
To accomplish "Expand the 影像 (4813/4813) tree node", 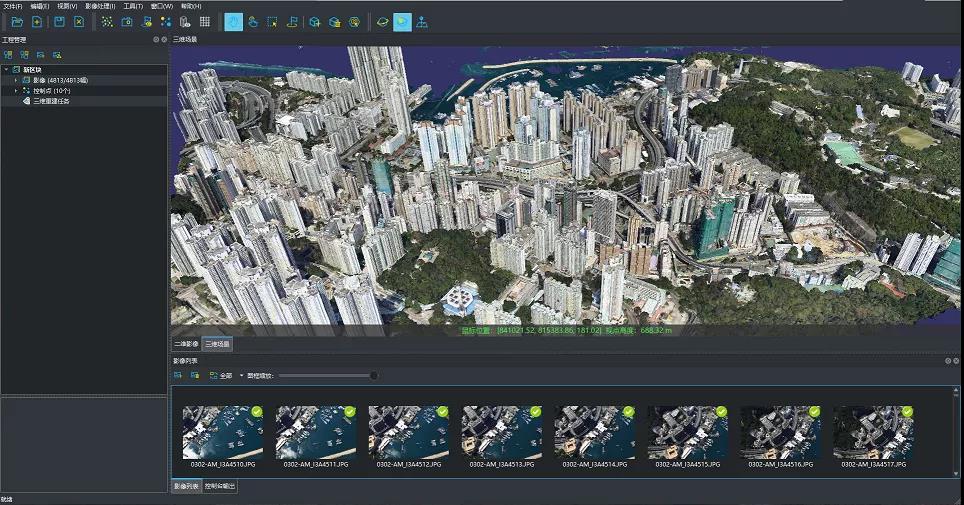I will pyautogui.click(x=16, y=79).
